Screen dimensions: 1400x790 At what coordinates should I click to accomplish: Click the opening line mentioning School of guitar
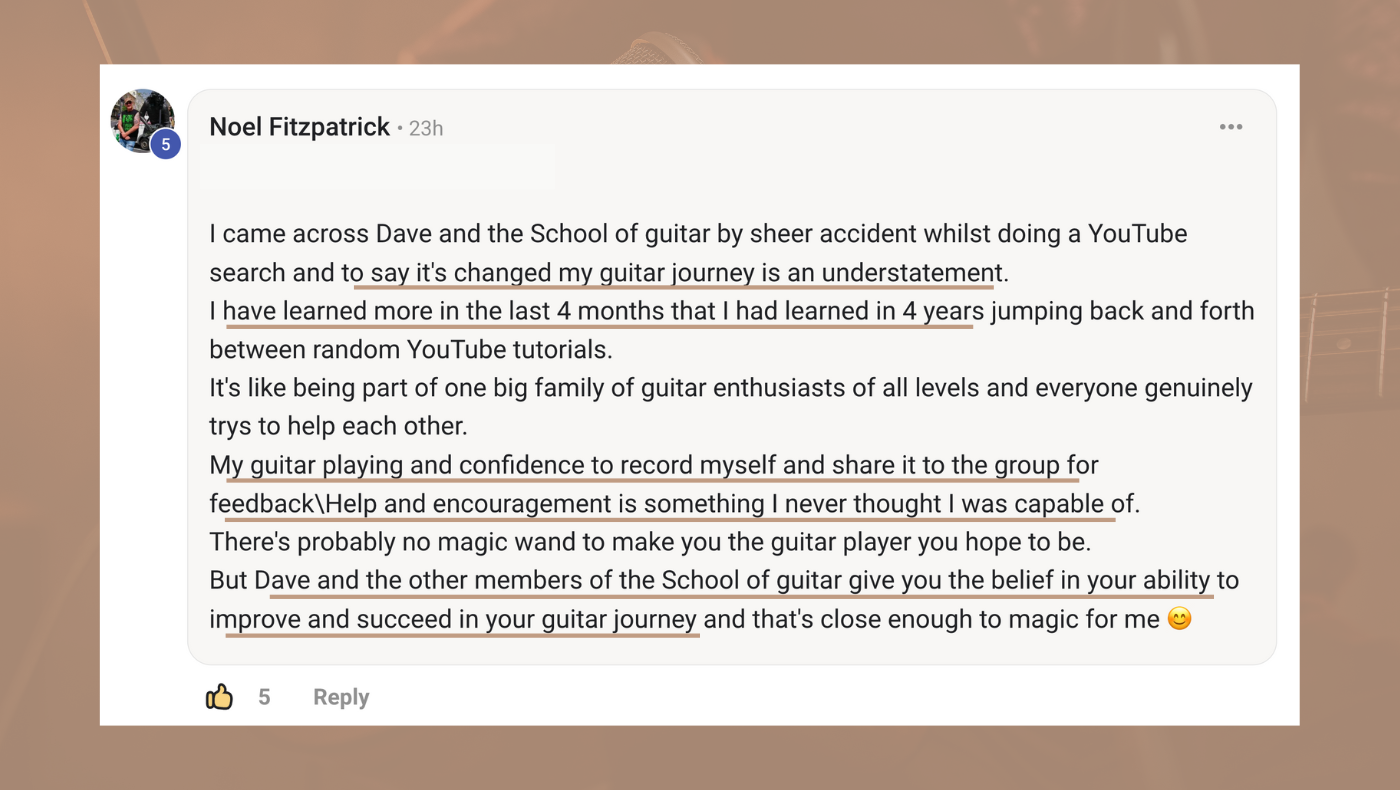[x=698, y=234]
